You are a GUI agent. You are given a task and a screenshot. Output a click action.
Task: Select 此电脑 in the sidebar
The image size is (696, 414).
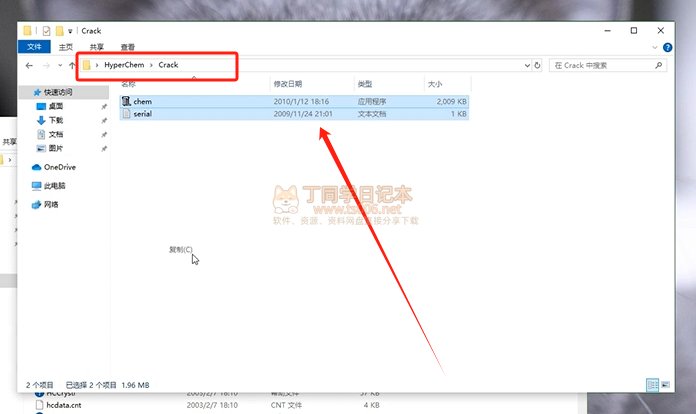(x=55, y=185)
